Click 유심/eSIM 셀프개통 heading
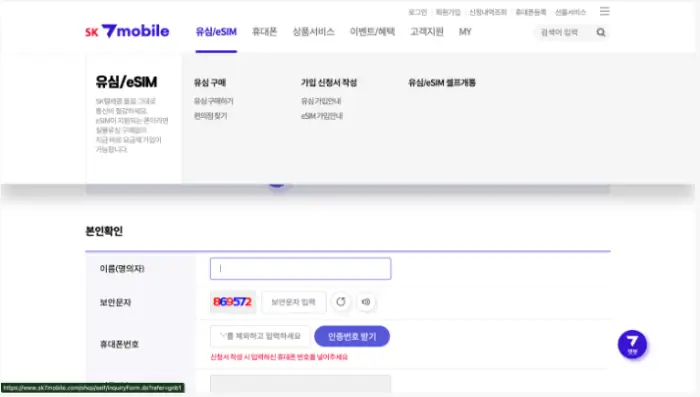 point(442,83)
